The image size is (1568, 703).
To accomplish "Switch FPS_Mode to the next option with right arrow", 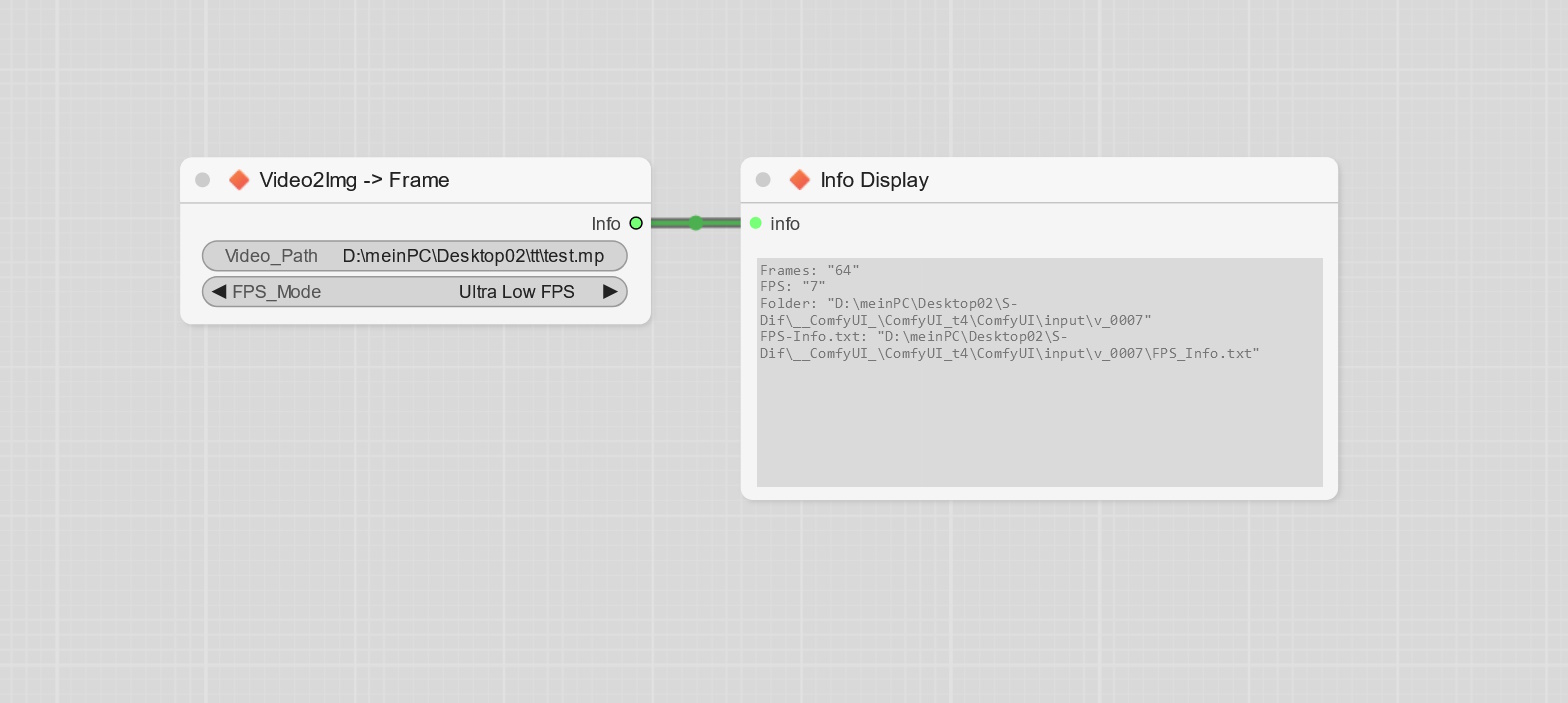I will (x=610, y=292).
